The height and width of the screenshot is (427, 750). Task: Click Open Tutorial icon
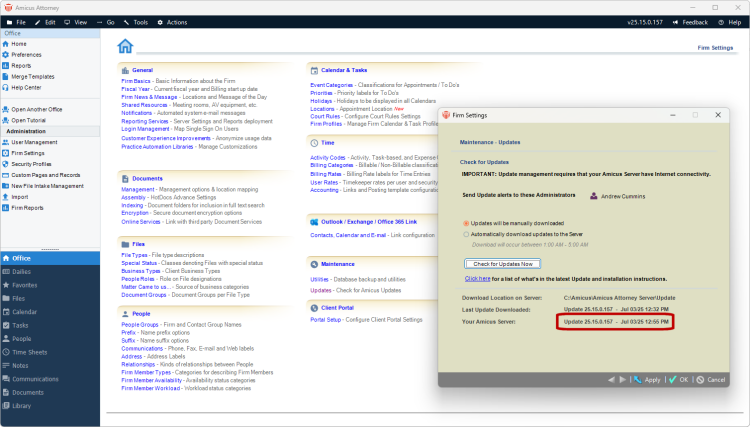[x=6, y=120]
